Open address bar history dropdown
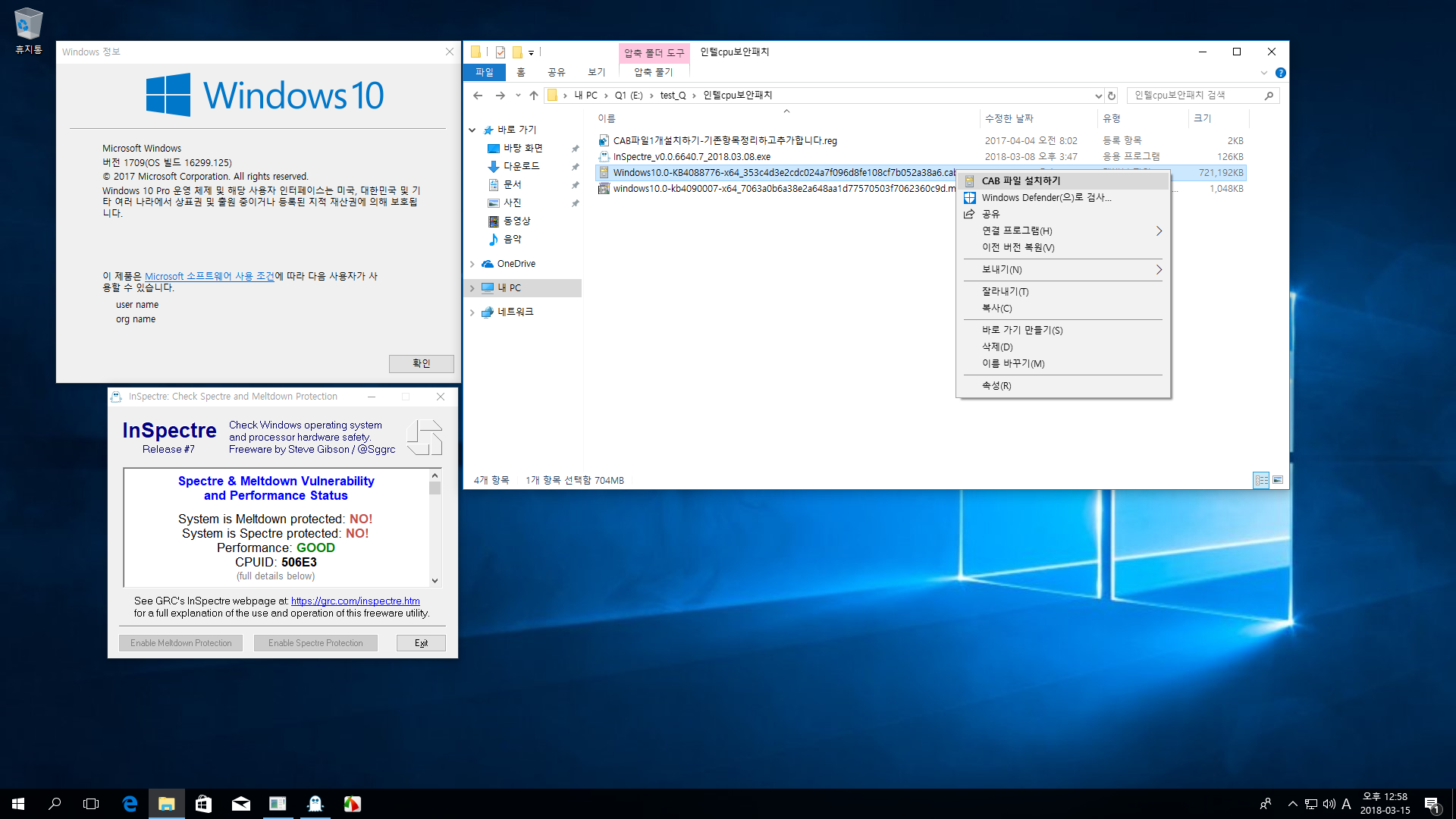 pyautogui.click(x=1098, y=96)
